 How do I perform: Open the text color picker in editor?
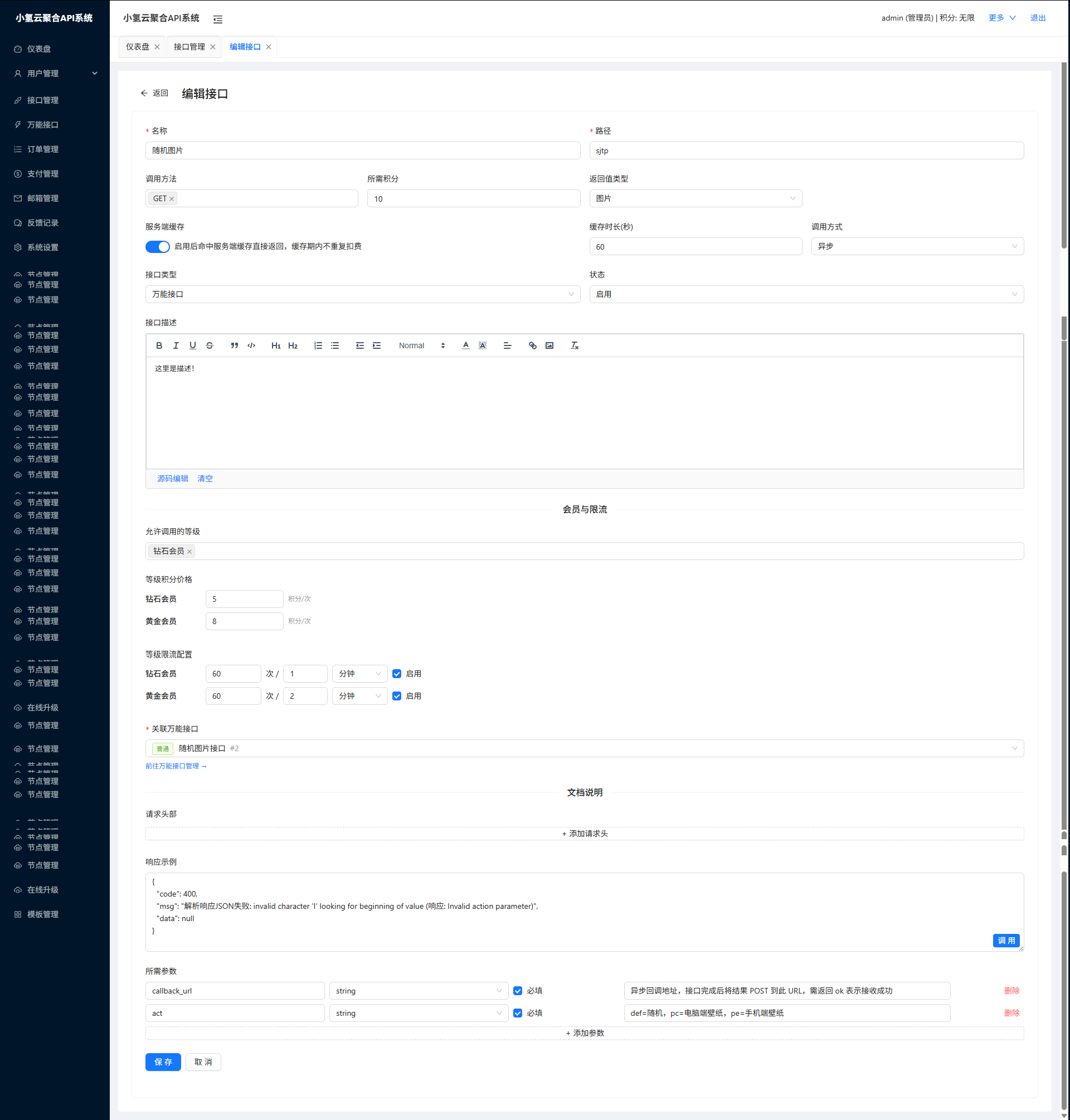[465, 345]
